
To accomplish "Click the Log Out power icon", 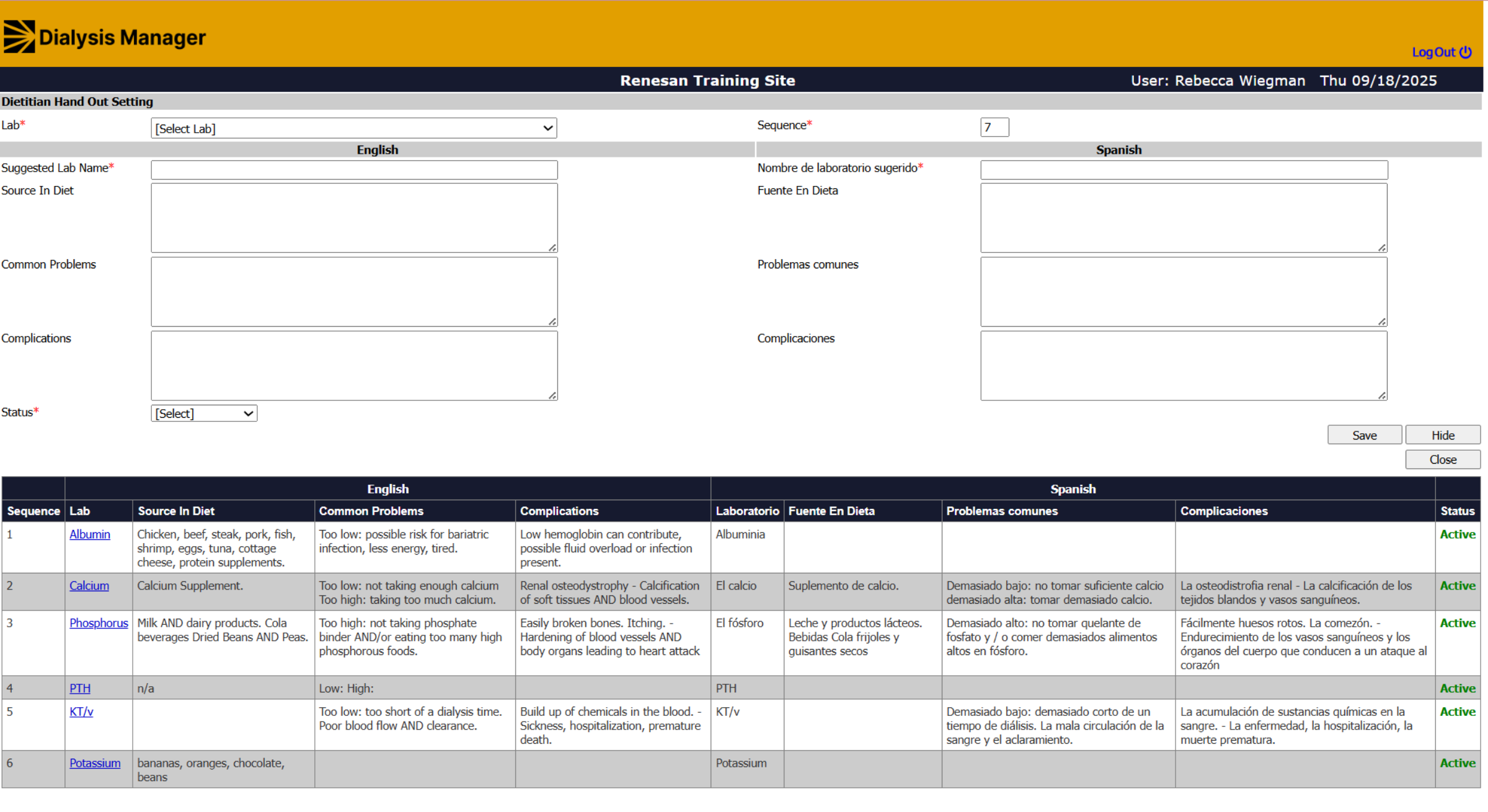I will pos(1466,52).
